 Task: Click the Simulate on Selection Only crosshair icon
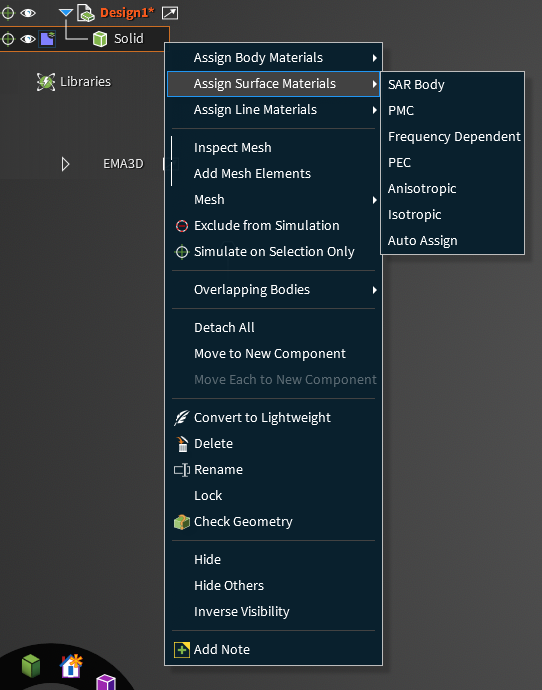tap(182, 252)
